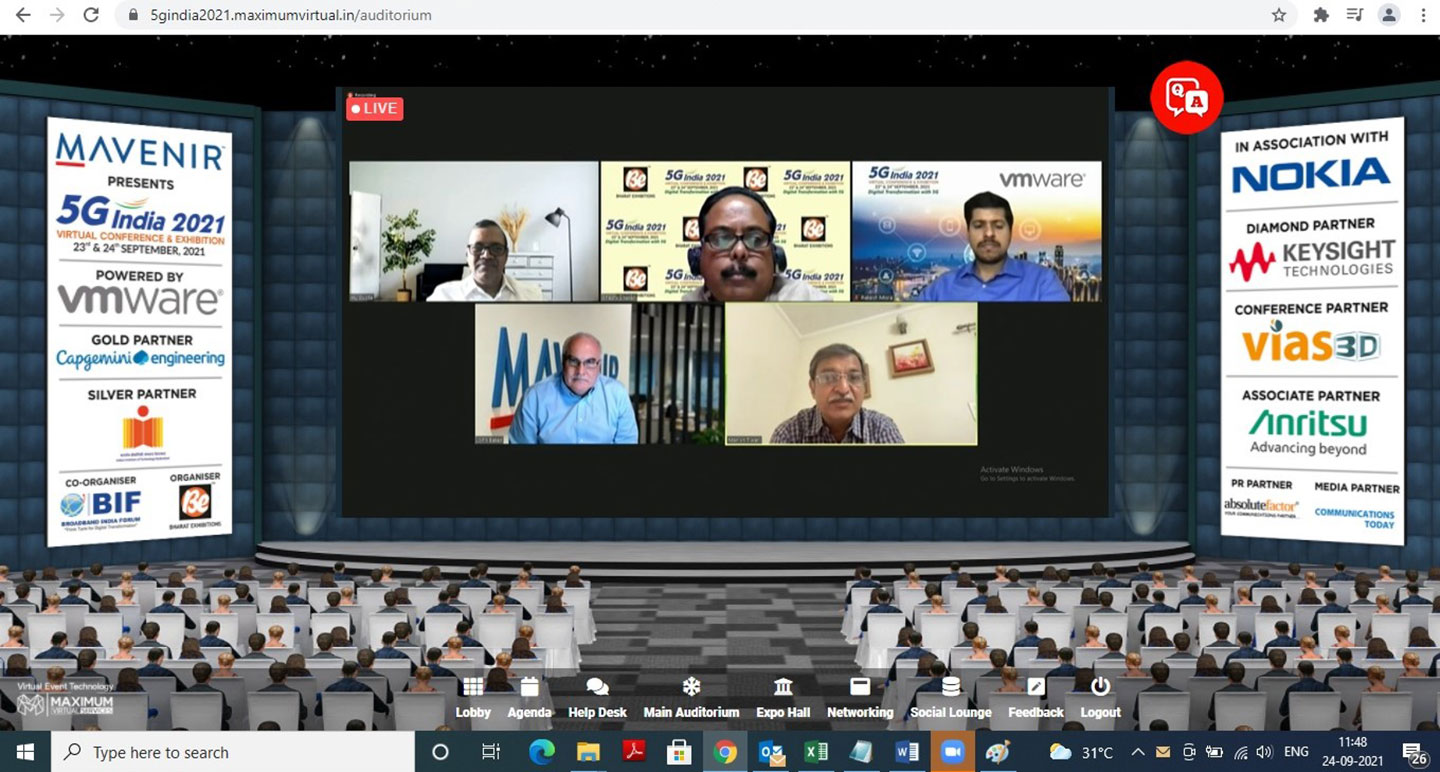Select the Mavenir background speaker video
The width and height of the screenshot is (1440, 772).
599,374
